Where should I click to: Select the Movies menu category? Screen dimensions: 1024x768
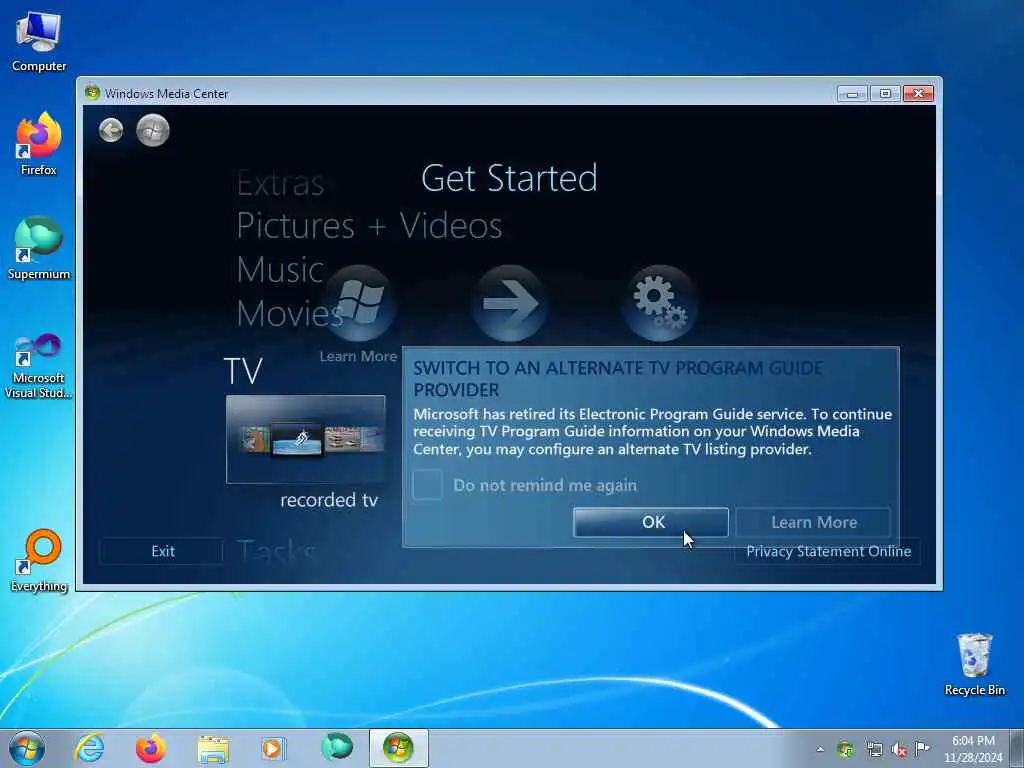(289, 314)
